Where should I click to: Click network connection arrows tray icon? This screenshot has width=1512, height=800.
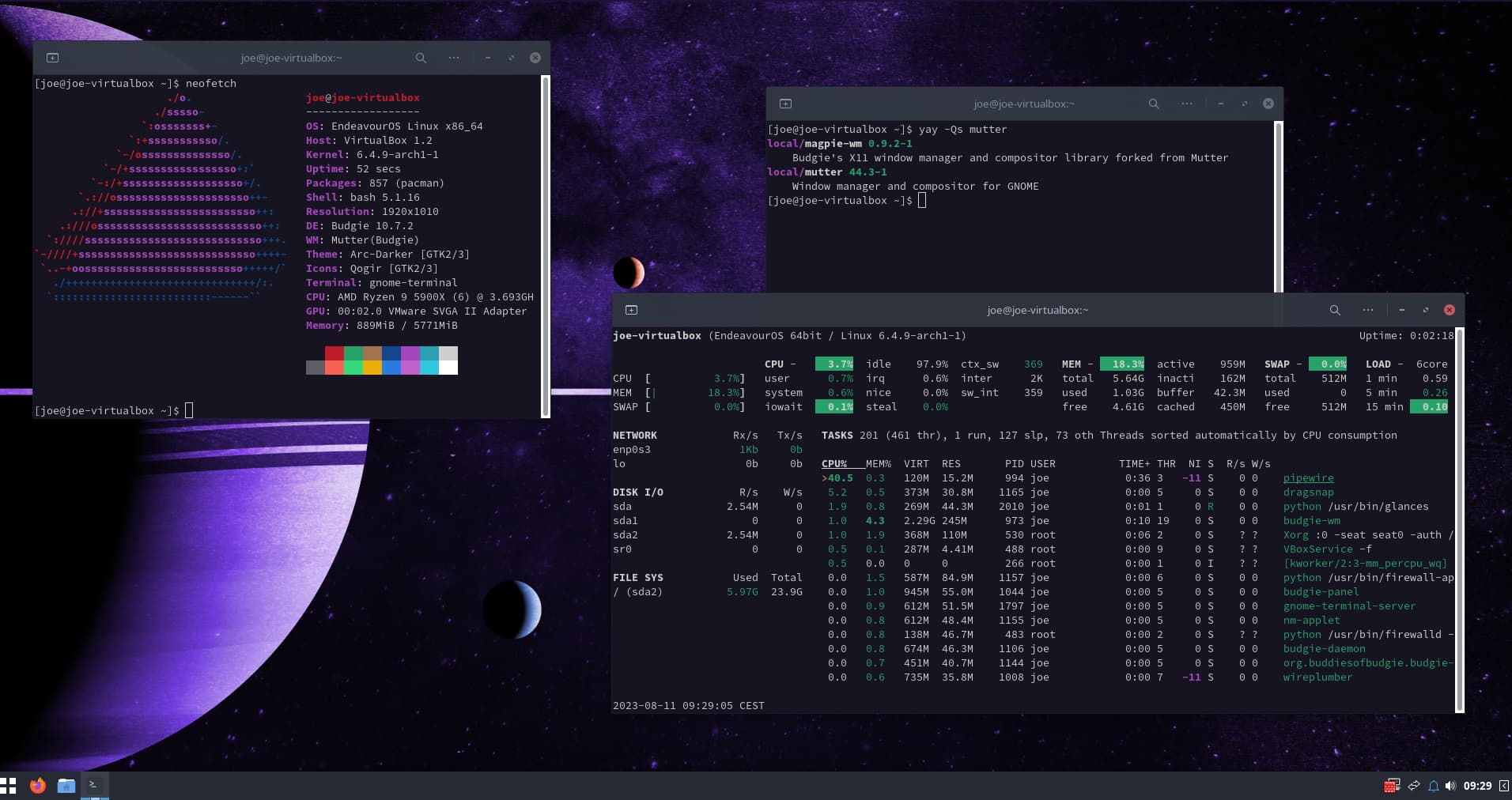point(1414,786)
